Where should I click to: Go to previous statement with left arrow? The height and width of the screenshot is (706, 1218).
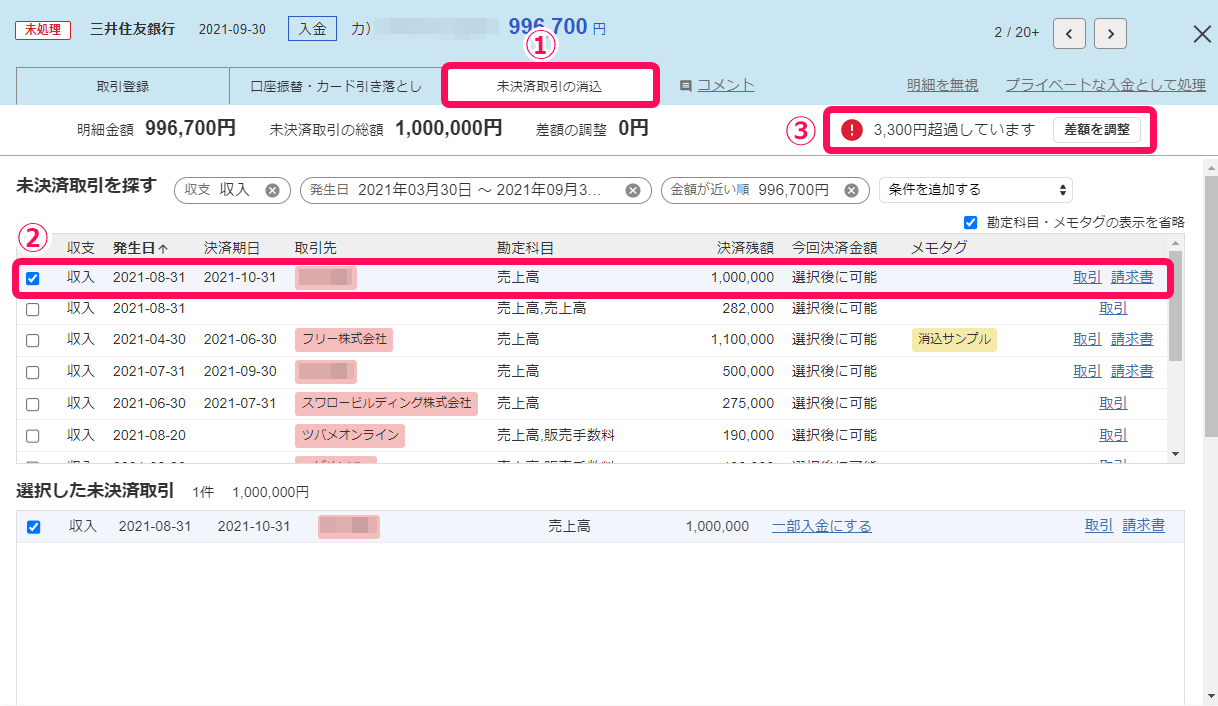pyautogui.click(x=1069, y=33)
